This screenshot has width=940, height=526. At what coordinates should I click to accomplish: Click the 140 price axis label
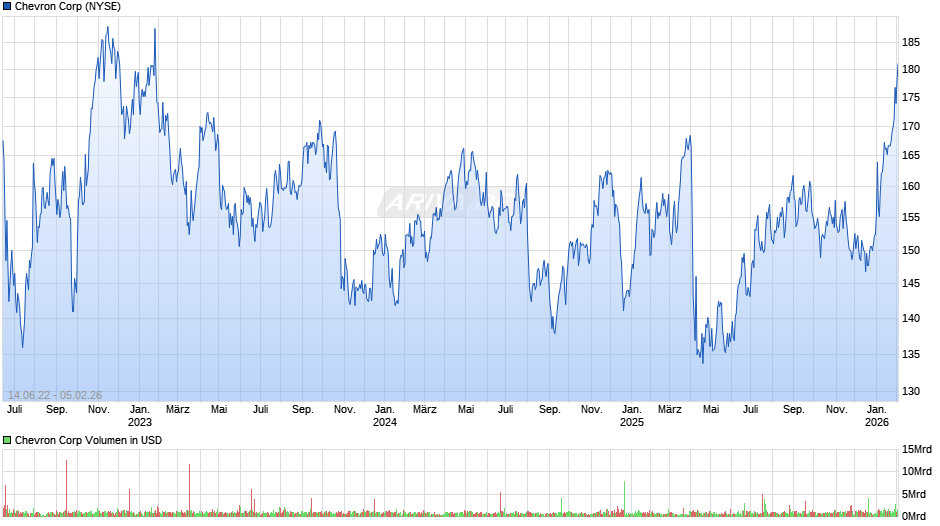[911, 318]
